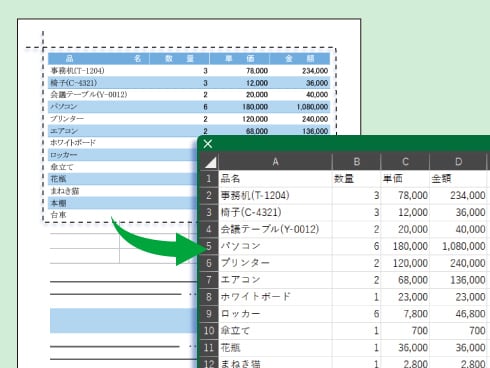This screenshot has width=490, height=368.
Task: Click ホワイトボード cell in spreadsheet
Action: [275, 297]
